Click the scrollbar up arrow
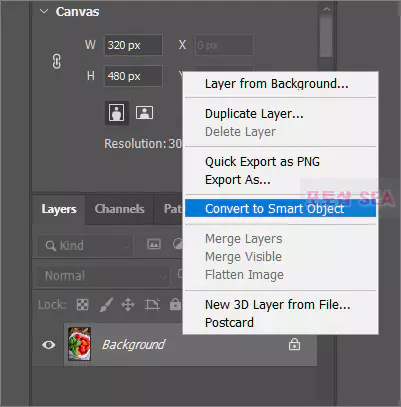Image resolution: width=401 pixels, height=407 pixels. [x=326, y=9]
